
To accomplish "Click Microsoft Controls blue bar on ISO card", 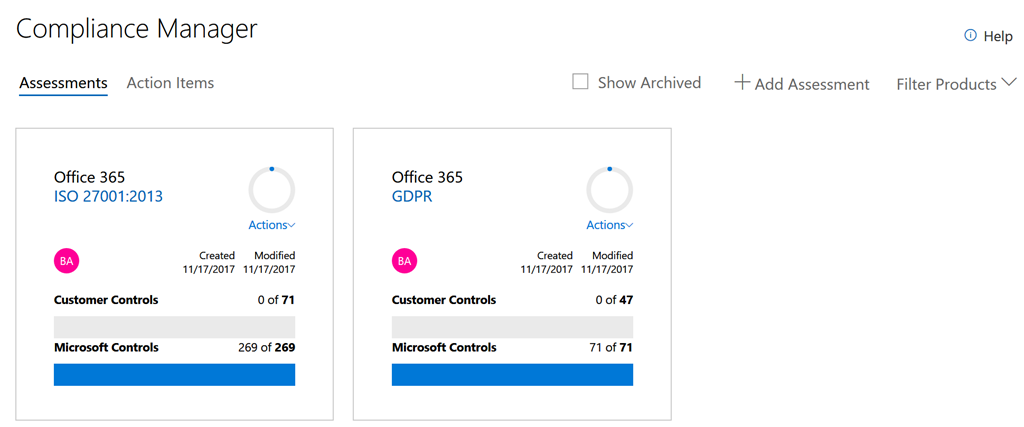I will click(x=174, y=375).
